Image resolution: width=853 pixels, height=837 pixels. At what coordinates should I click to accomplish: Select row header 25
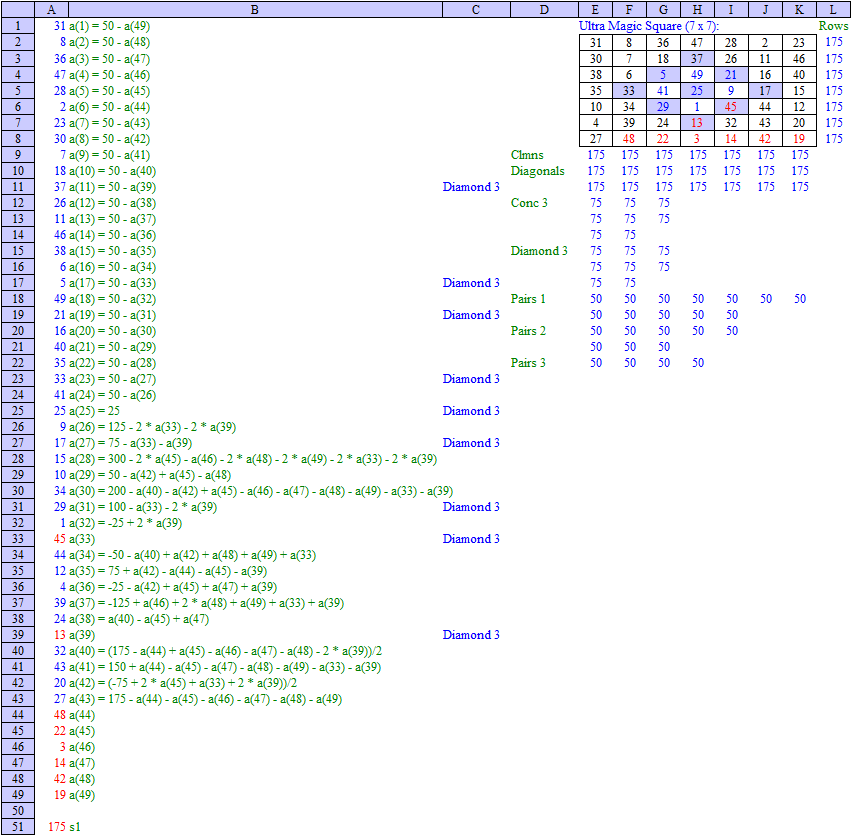[x=18, y=411]
